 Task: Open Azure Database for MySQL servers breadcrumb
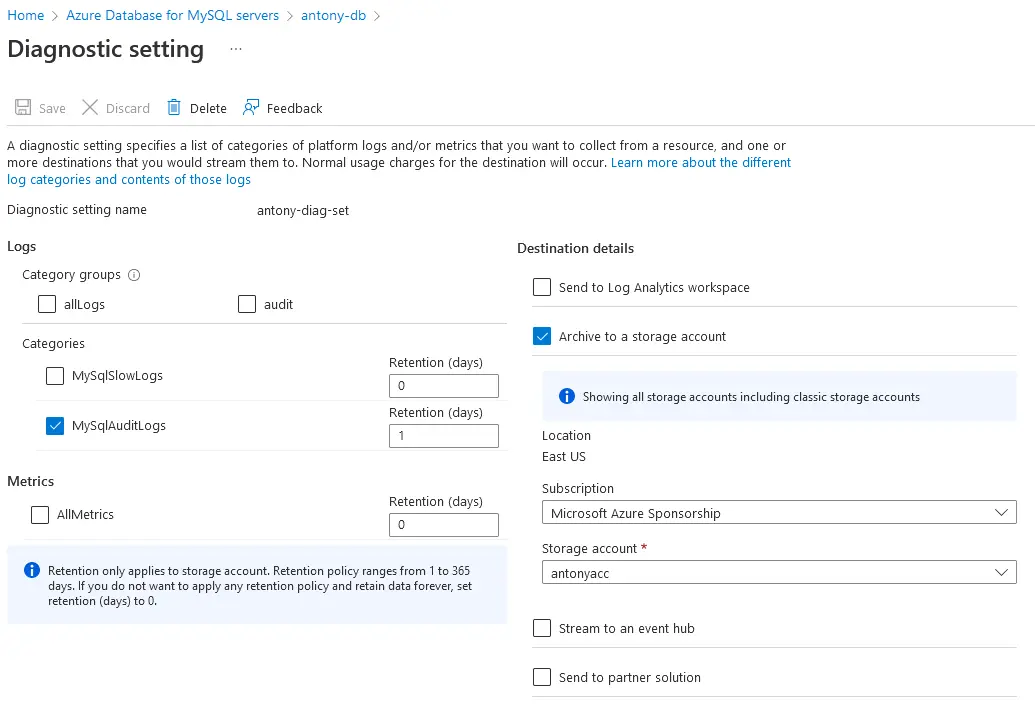[x=172, y=16]
